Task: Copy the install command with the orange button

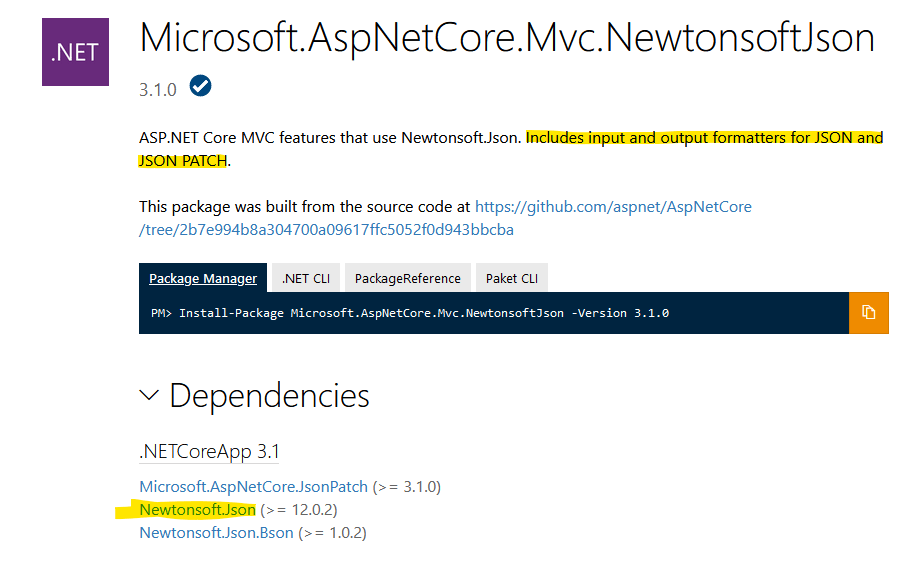Action: [x=868, y=313]
